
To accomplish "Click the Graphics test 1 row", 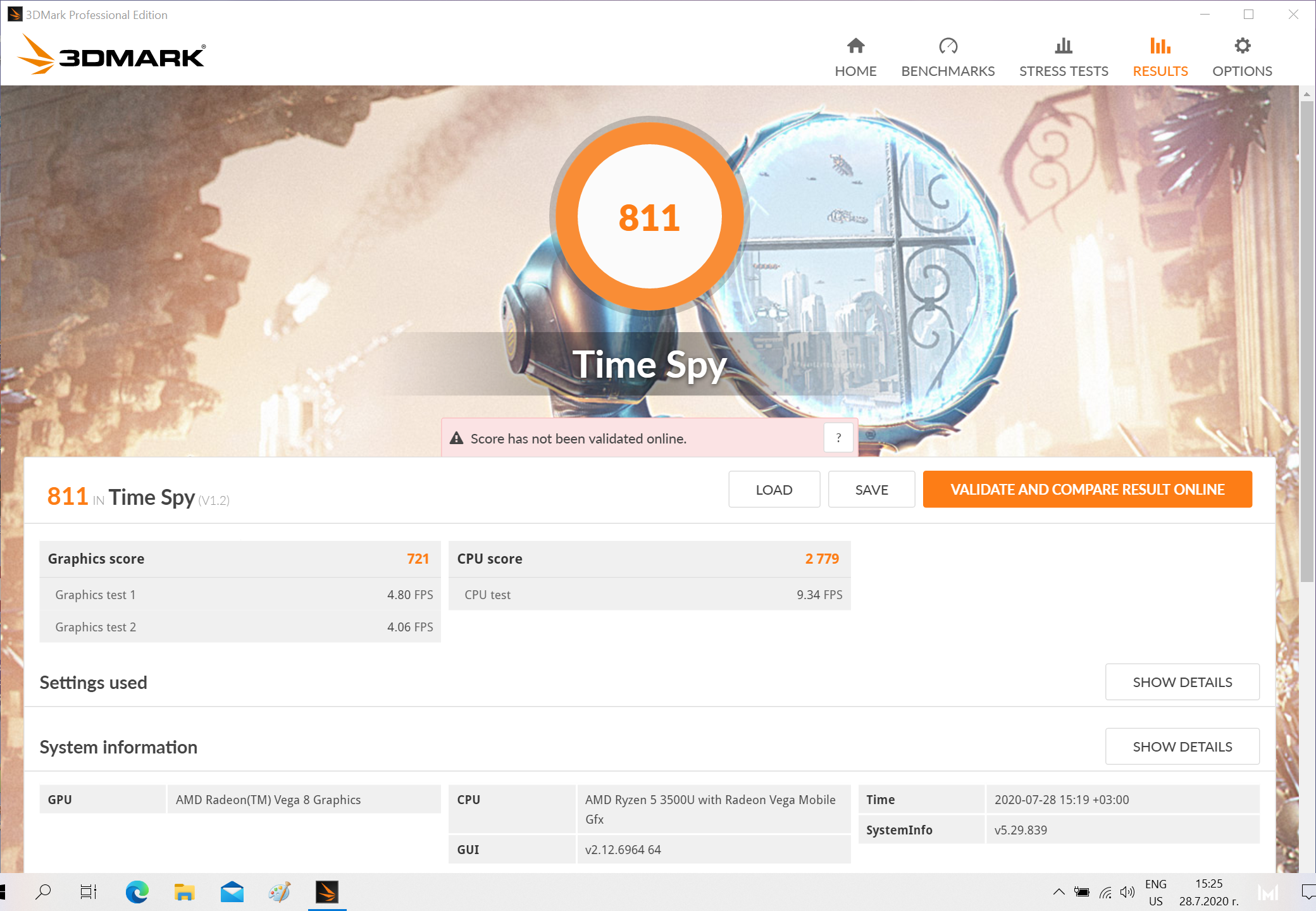I will click(x=240, y=595).
